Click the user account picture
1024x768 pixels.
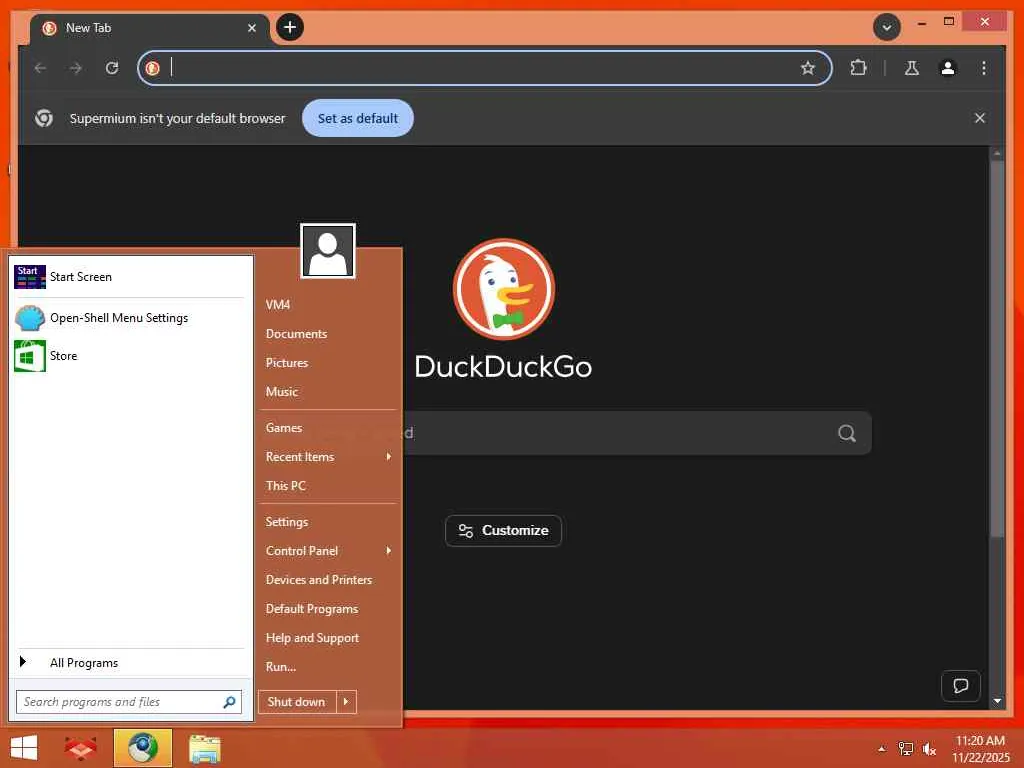(328, 251)
